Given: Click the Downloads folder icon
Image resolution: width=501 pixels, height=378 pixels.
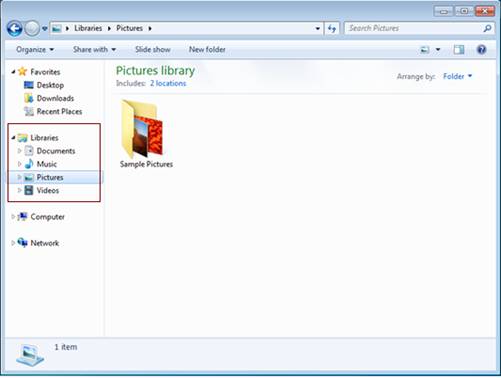Looking at the screenshot, I should click(29, 98).
